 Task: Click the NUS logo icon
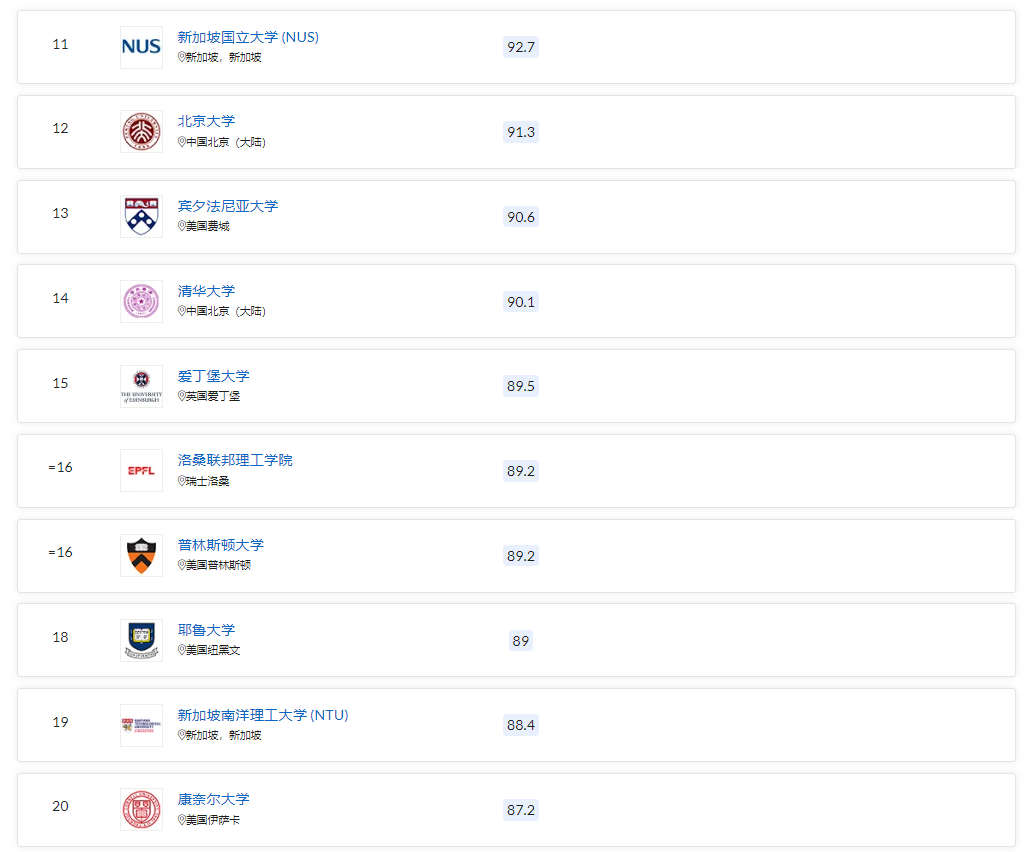pos(141,47)
